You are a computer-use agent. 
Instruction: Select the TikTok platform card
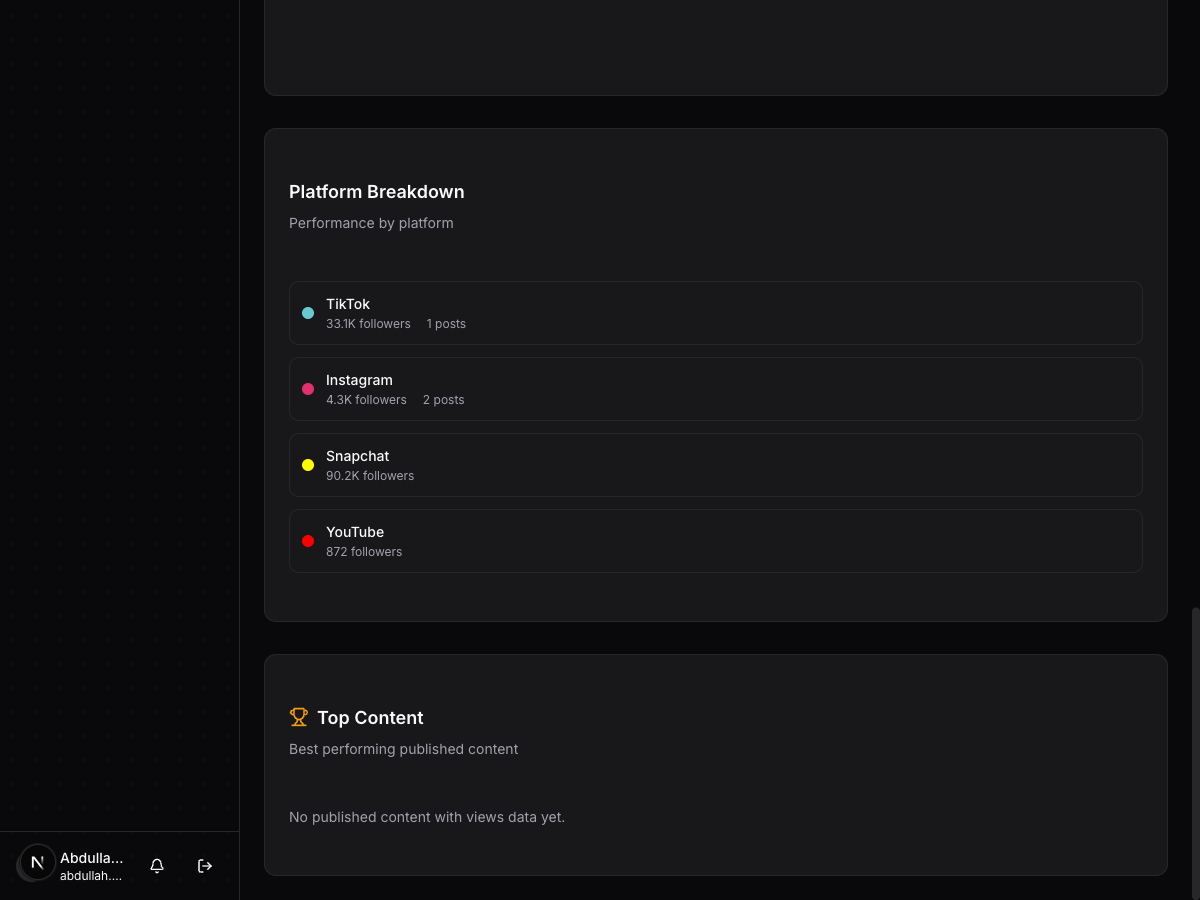pyautogui.click(x=716, y=312)
